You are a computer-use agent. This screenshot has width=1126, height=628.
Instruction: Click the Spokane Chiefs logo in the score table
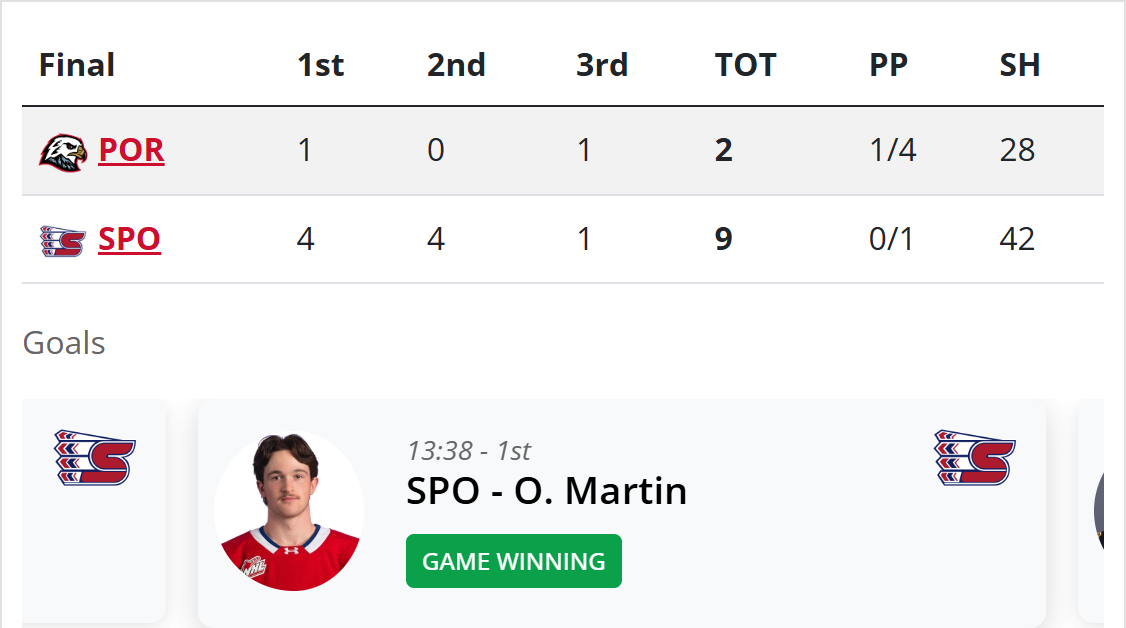[62, 241]
